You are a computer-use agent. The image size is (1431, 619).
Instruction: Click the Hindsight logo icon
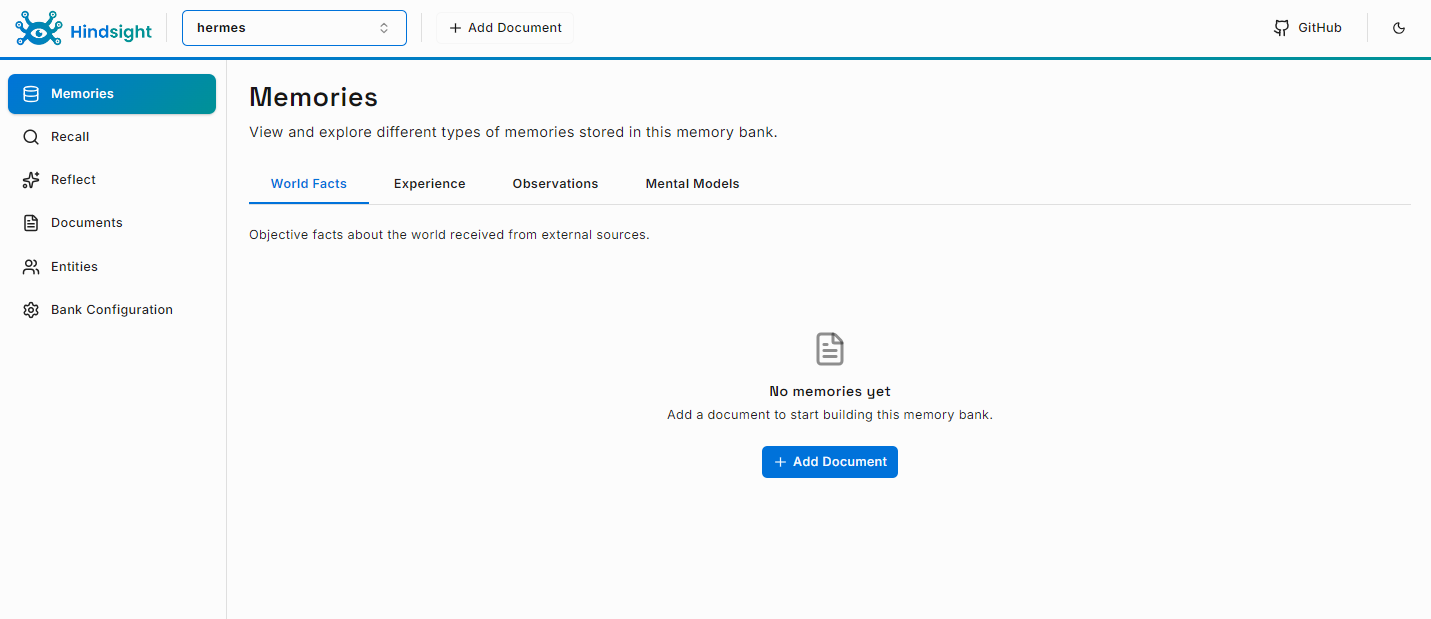pos(39,29)
